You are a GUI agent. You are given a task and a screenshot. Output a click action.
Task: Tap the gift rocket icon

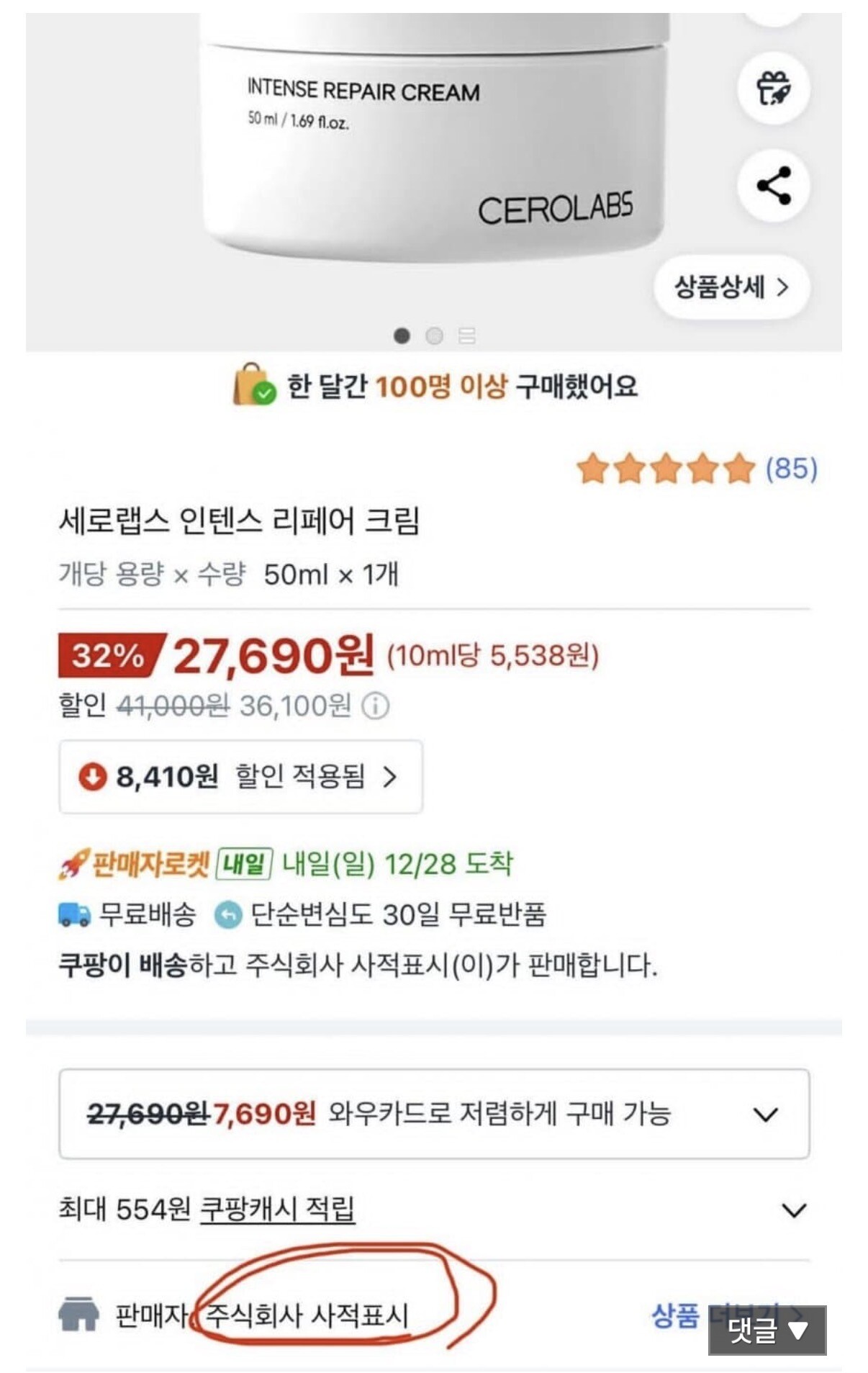click(774, 88)
